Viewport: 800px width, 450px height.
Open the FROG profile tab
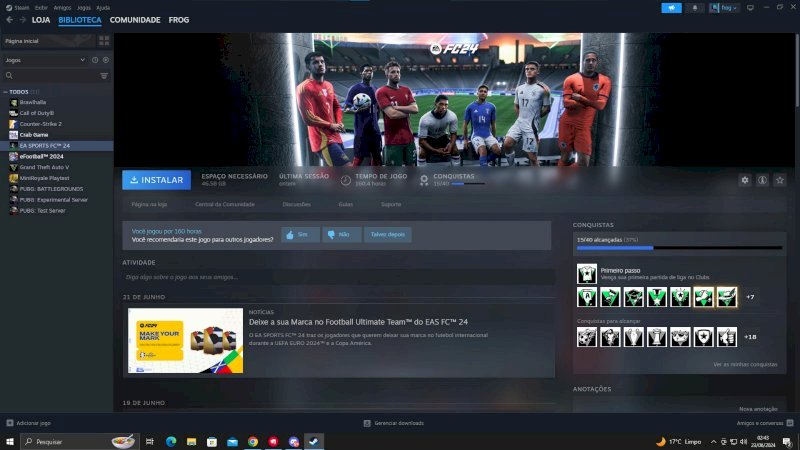click(179, 20)
